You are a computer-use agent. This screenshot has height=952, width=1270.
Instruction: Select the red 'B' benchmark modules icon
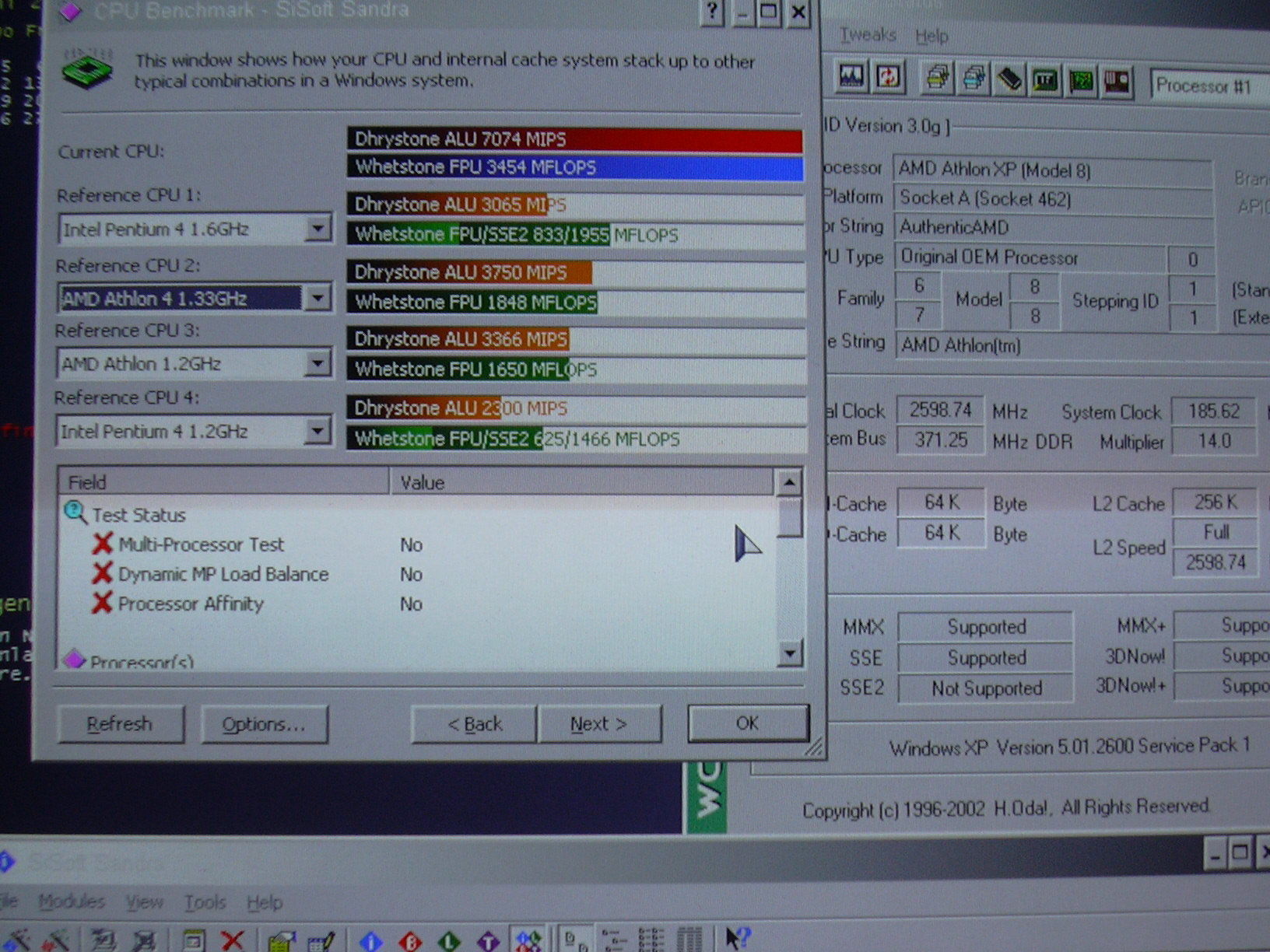410,940
